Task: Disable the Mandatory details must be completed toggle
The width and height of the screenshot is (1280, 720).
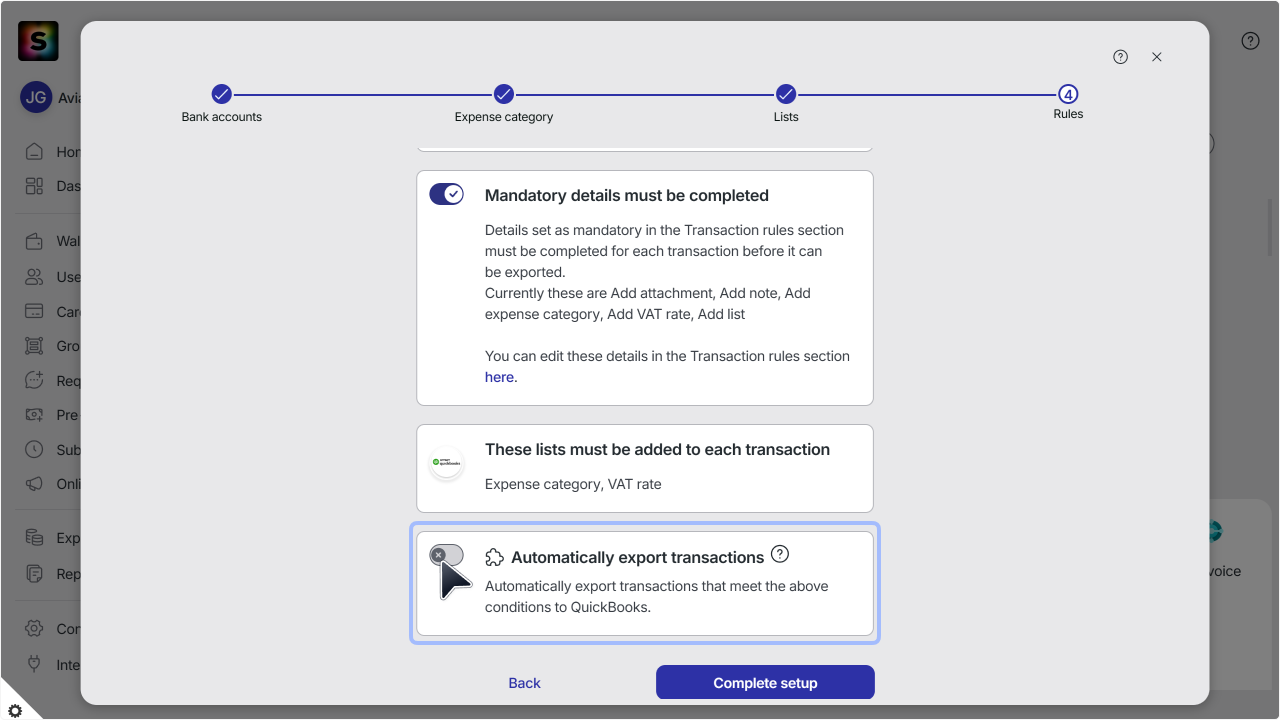Action: (x=447, y=194)
